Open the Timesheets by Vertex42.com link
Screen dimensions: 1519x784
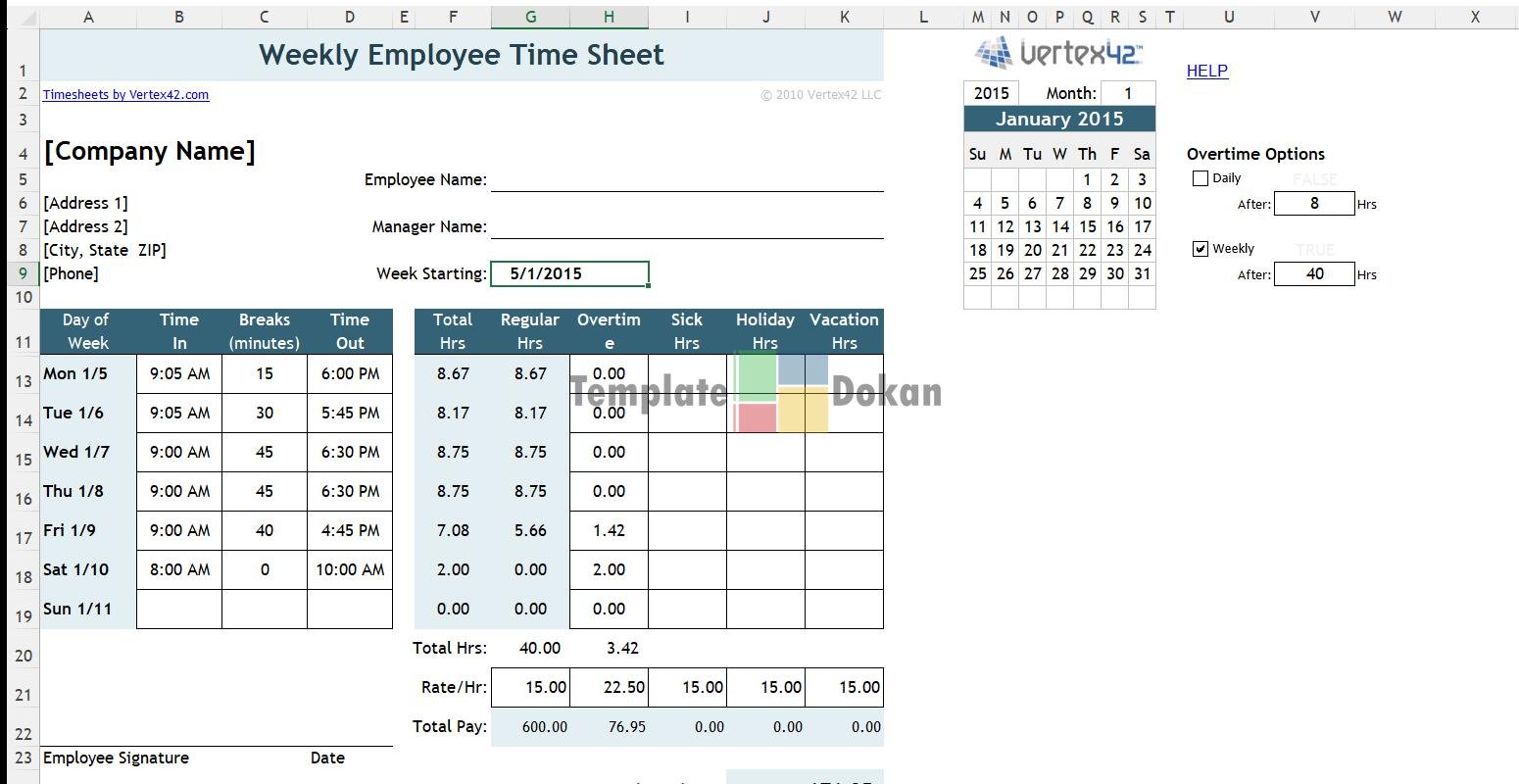point(125,95)
